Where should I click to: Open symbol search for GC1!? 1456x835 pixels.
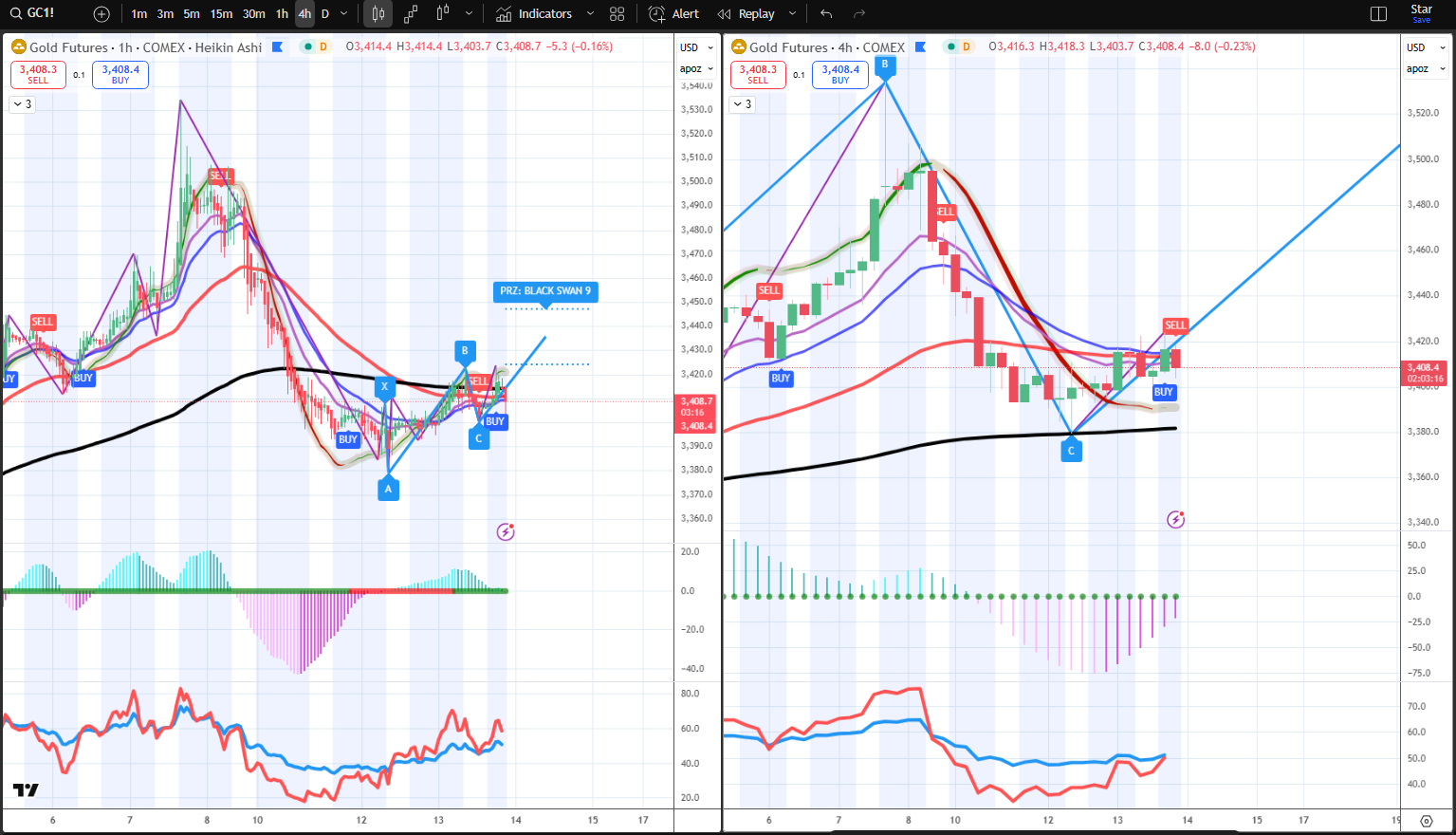pos(33,13)
